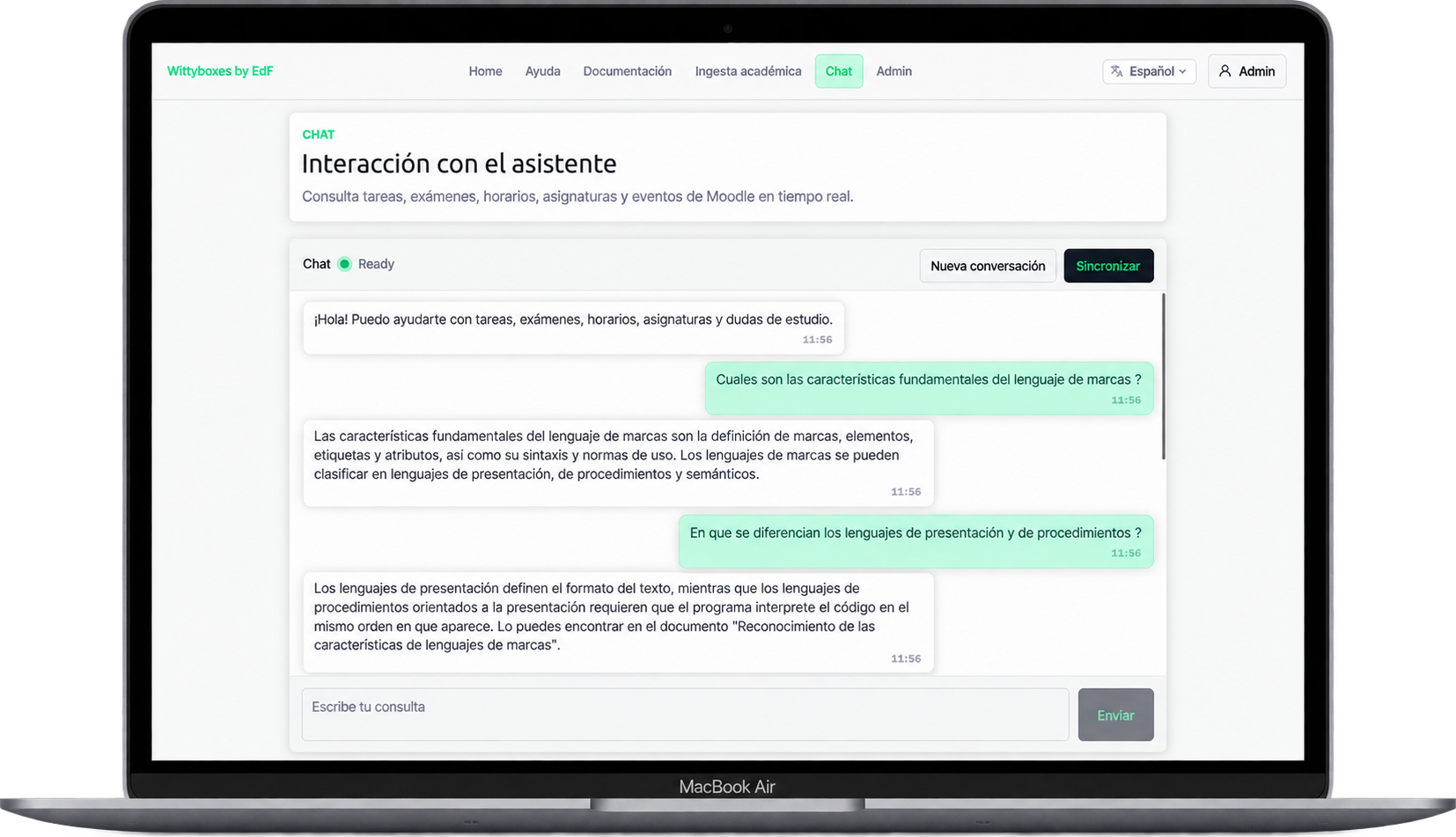Click the 11:56 timestamp on greeting message

pyautogui.click(x=817, y=340)
